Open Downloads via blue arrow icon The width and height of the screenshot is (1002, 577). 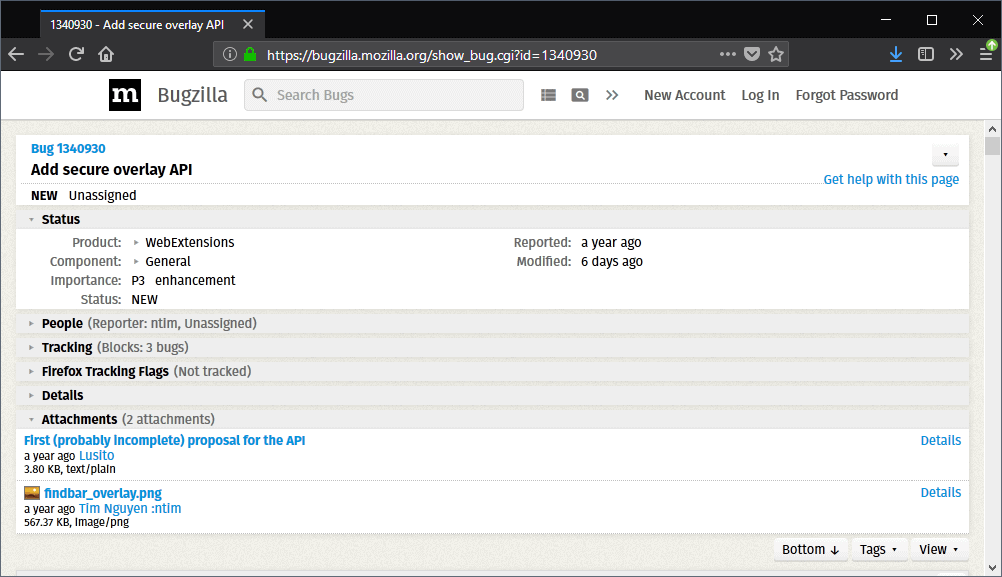click(896, 53)
